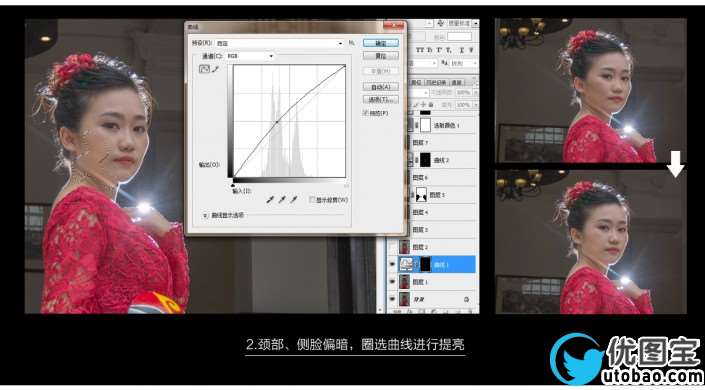This screenshot has width=705, height=390.
Task: Click the 曲线 1 adjustment layer icon
Action: (x=406, y=264)
